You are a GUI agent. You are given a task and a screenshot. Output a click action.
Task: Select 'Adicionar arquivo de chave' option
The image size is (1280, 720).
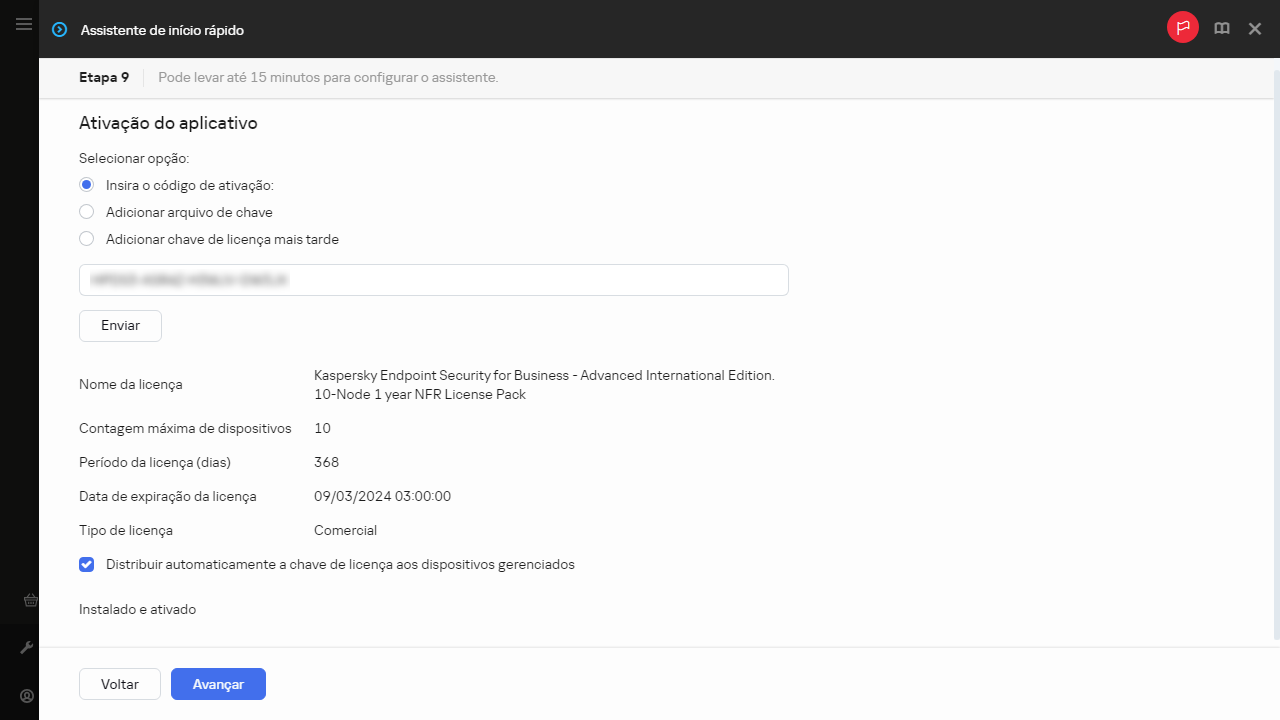tap(86, 212)
